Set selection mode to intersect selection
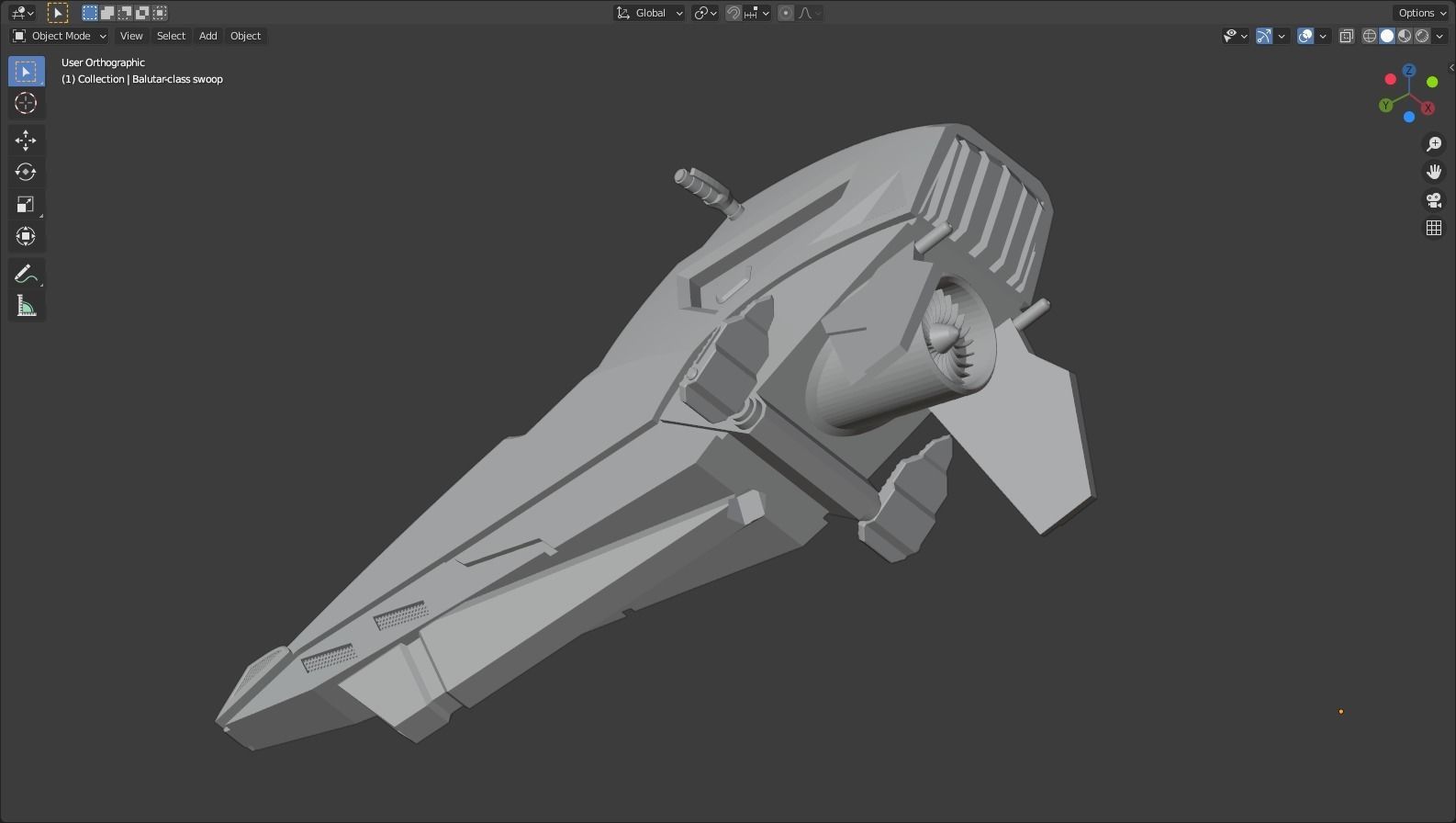 pyautogui.click(x=160, y=13)
